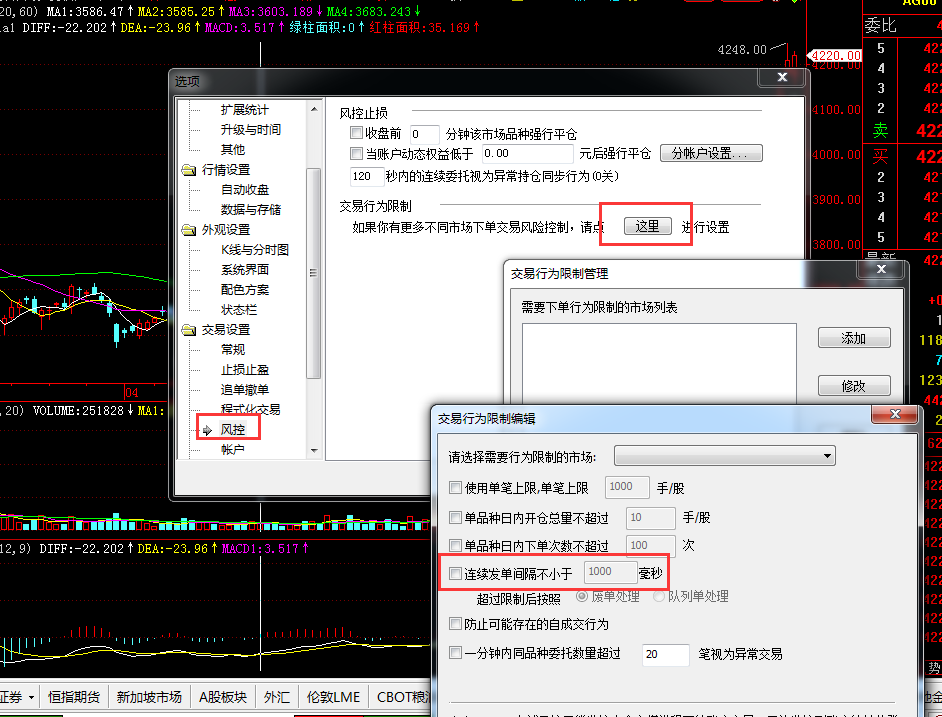Screen dimensions: 942x717
Task: Close the 交易行为限制编辑 dialog
Action: coord(886,415)
